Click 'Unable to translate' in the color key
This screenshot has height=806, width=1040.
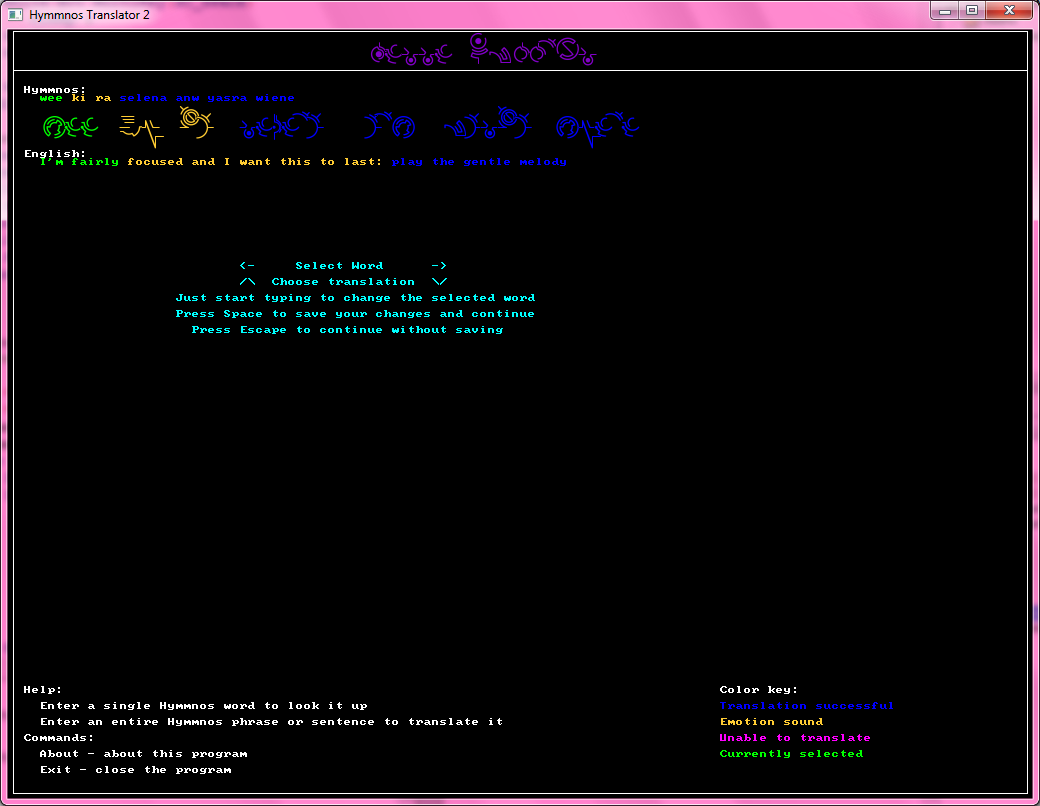click(794, 738)
